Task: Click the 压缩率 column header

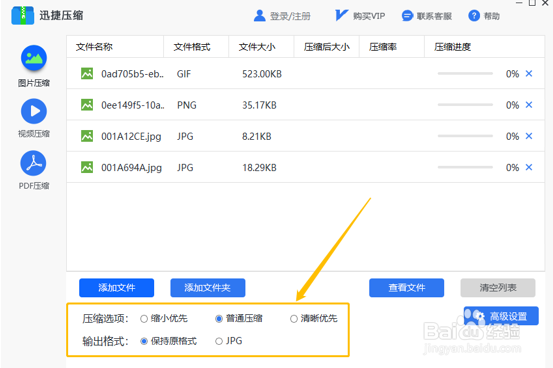Action: (383, 47)
